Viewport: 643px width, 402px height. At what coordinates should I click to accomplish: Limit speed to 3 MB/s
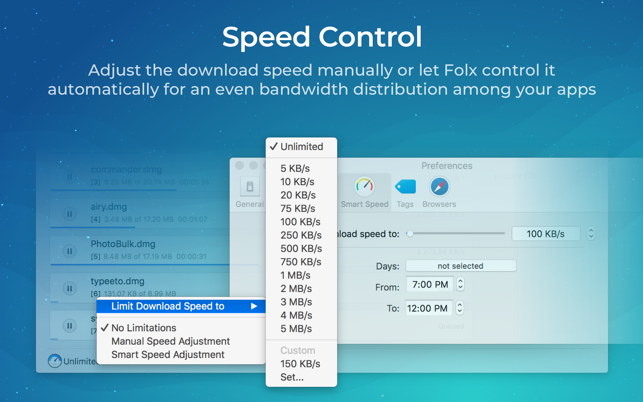301,302
